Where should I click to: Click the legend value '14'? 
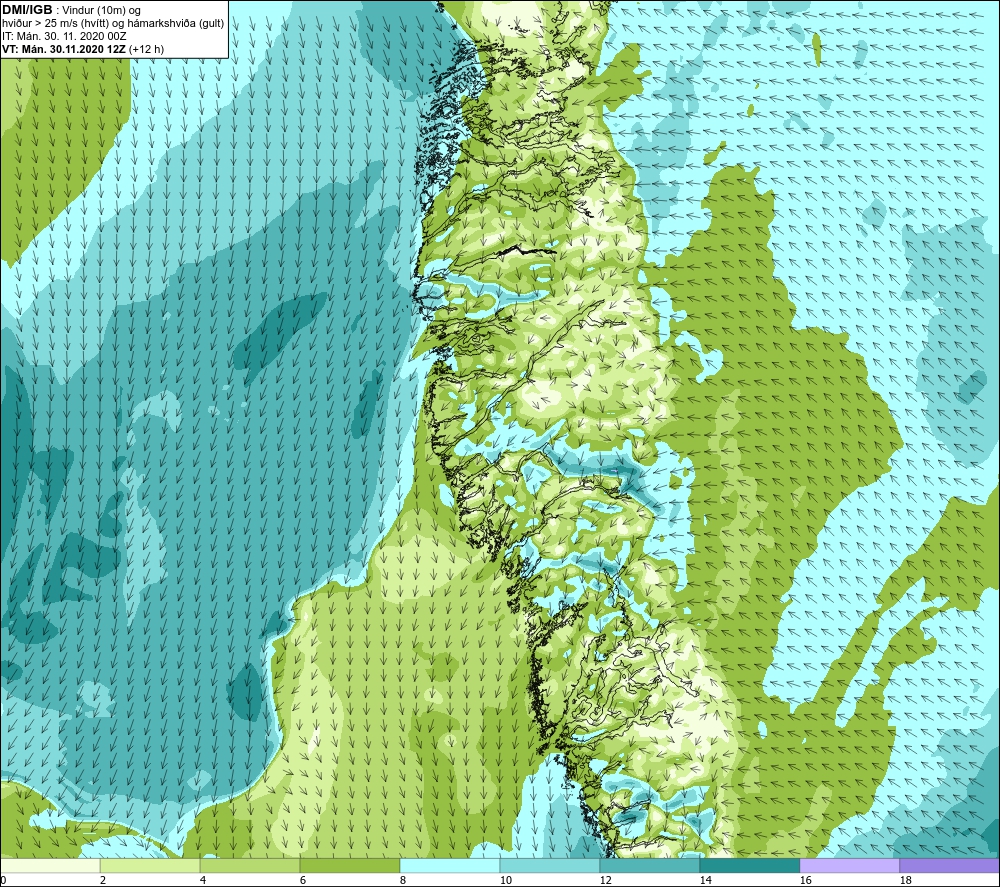[x=705, y=880]
